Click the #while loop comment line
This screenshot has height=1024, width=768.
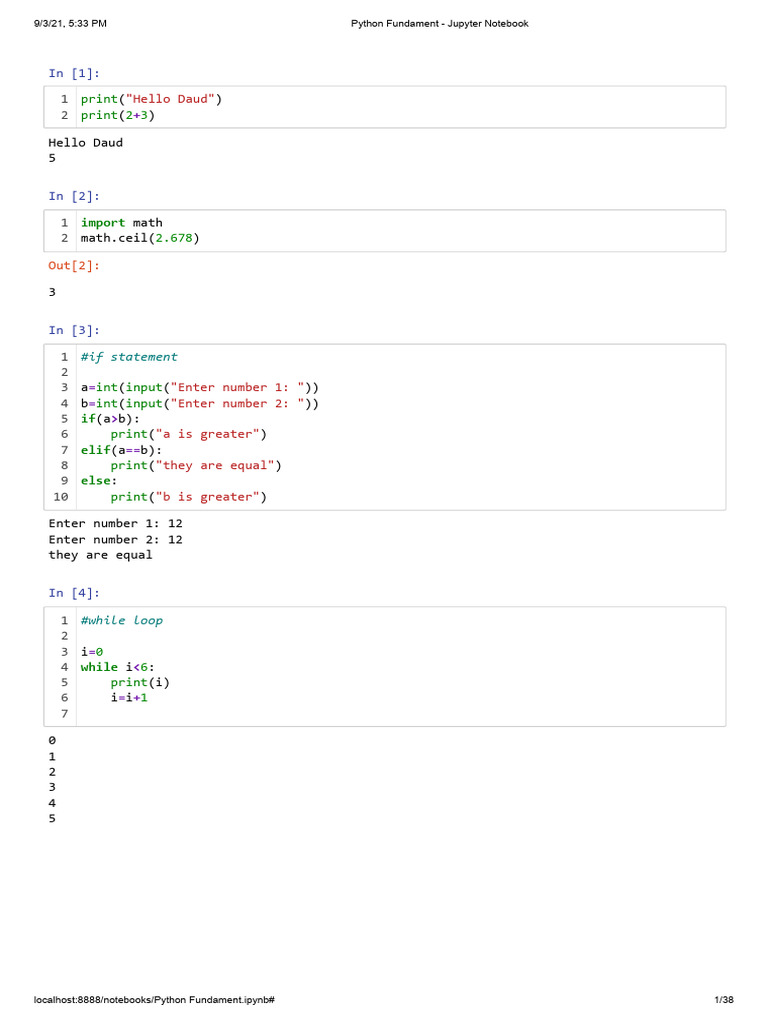[x=122, y=620]
